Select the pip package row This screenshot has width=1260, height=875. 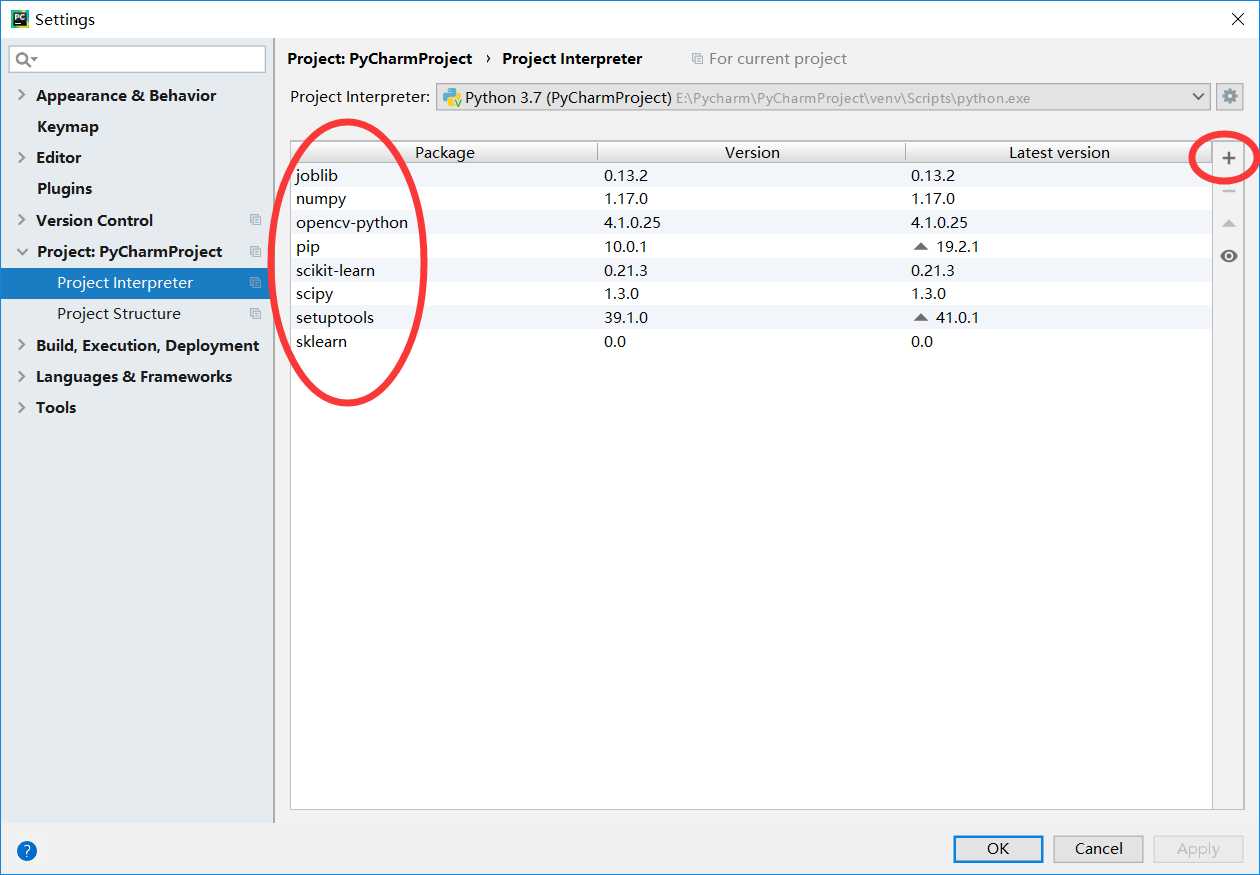point(751,246)
